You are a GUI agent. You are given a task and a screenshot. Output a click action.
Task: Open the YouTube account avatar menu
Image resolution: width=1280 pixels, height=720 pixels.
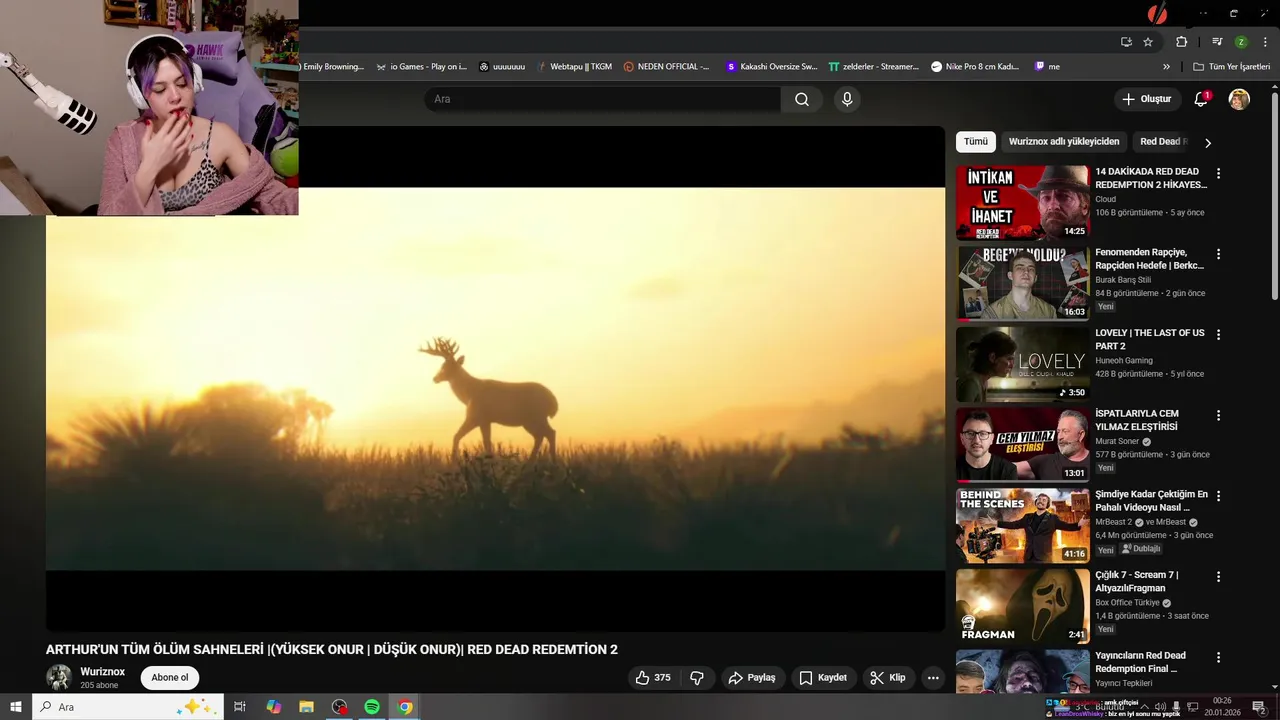point(1239,99)
